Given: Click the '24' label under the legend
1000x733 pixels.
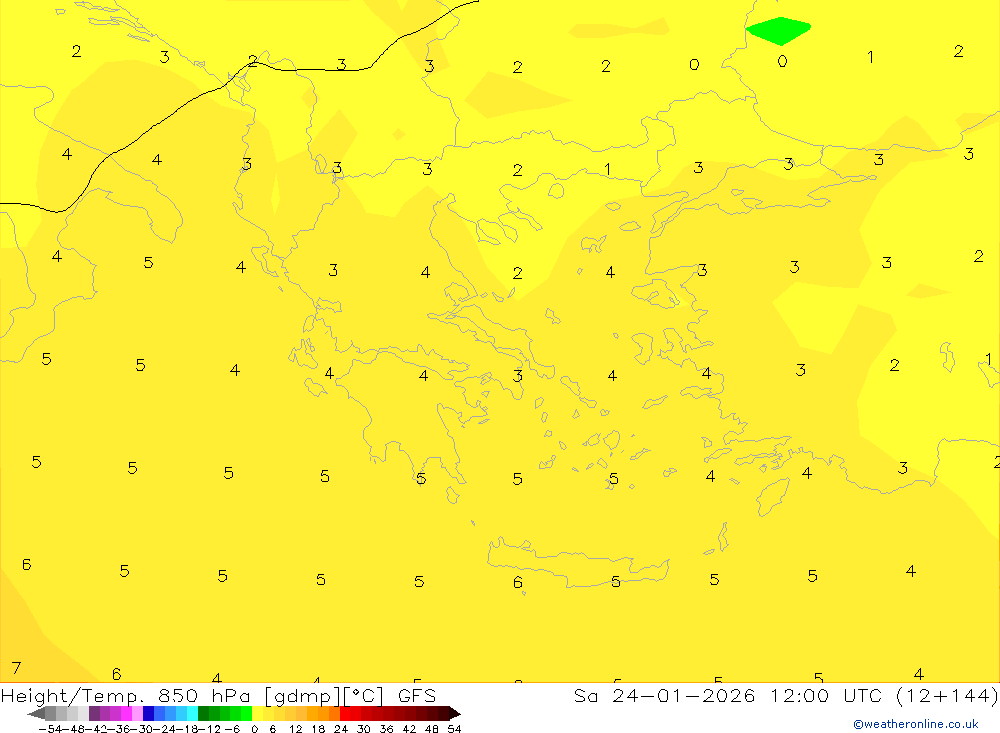Looking at the screenshot, I should (341, 729).
